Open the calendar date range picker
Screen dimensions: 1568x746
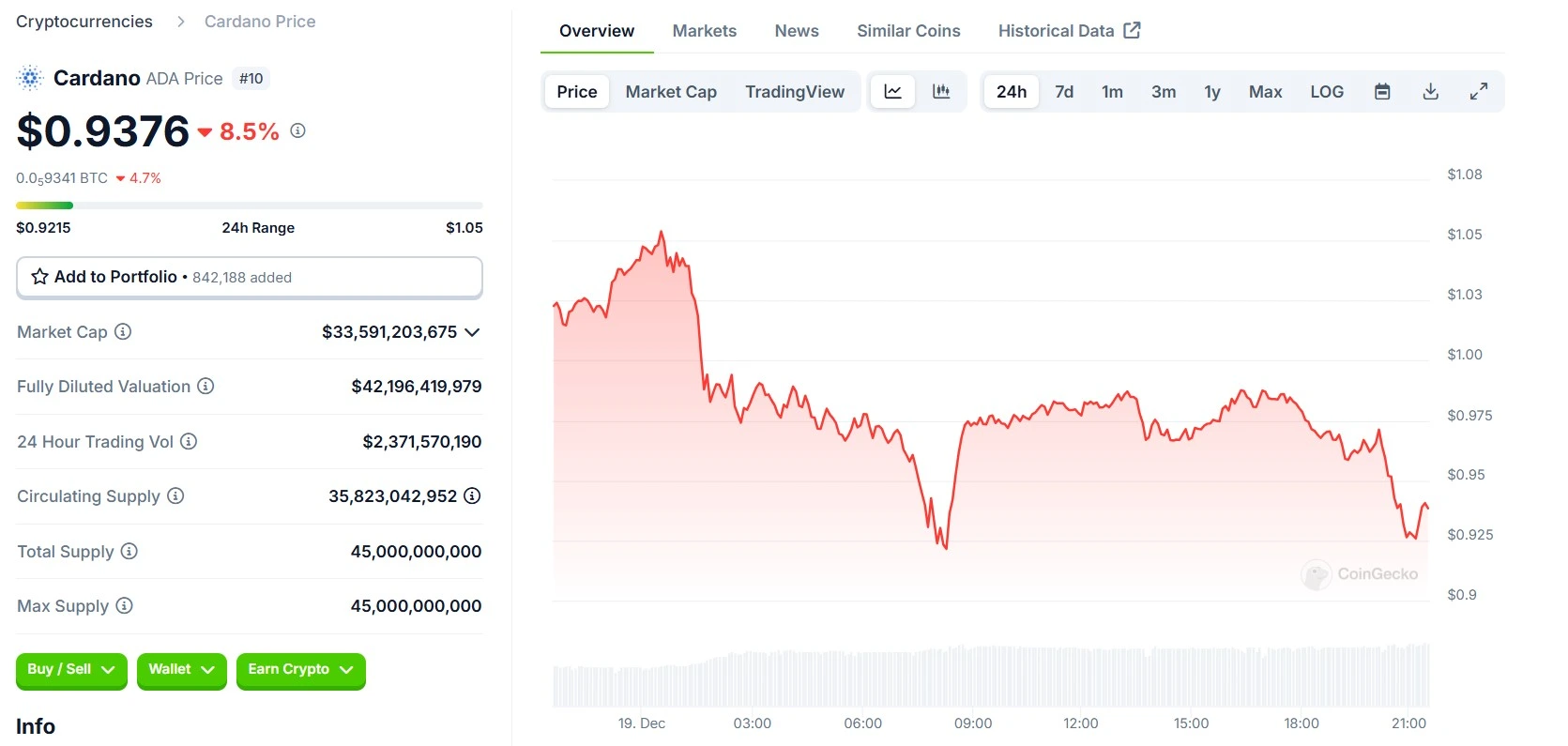pyautogui.click(x=1382, y=92)
